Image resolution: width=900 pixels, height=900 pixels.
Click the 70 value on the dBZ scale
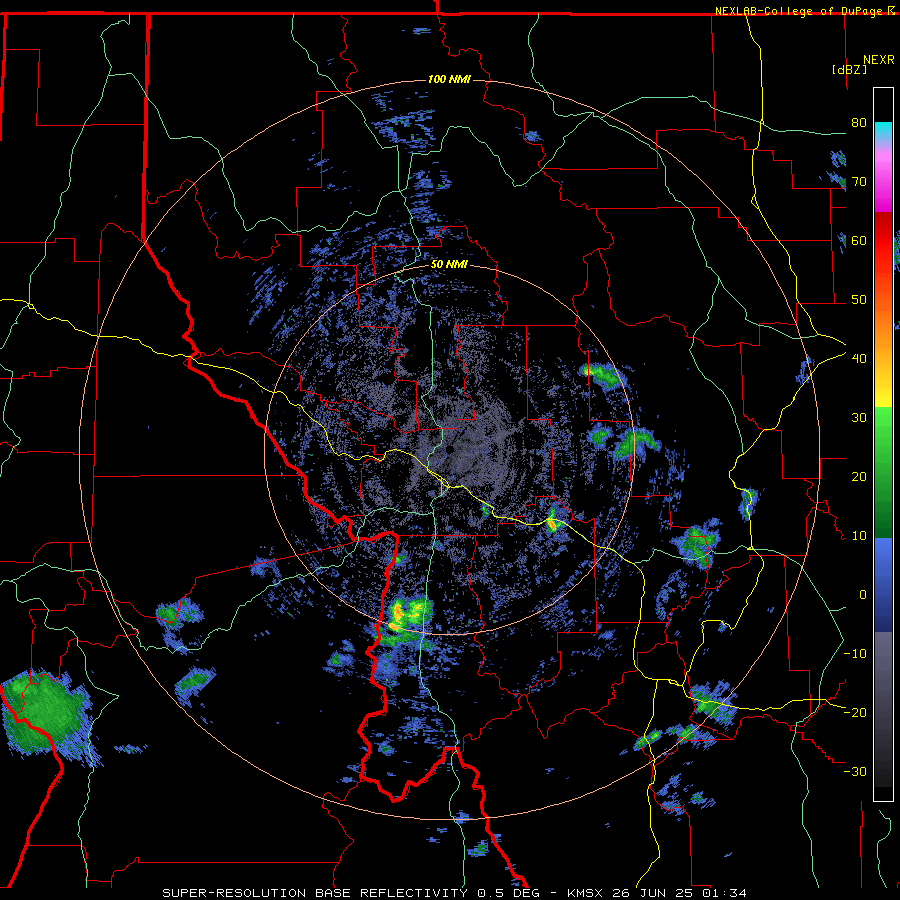pyautogui.click(x=859, y=182)
